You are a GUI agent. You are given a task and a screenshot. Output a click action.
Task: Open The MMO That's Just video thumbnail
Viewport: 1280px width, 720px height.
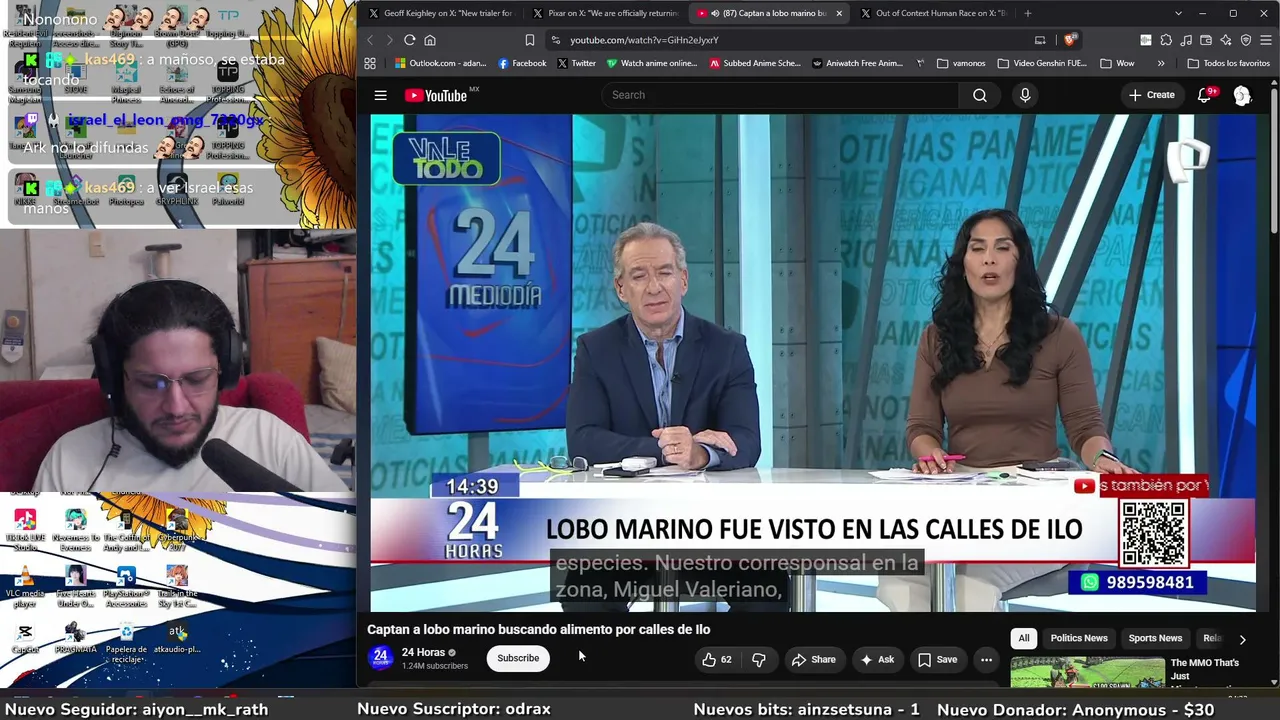click(x=1087, y=672)
